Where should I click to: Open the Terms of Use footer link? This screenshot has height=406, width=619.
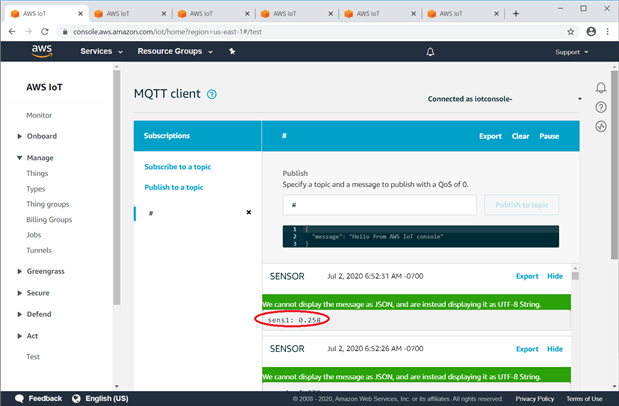pos(584,399)
